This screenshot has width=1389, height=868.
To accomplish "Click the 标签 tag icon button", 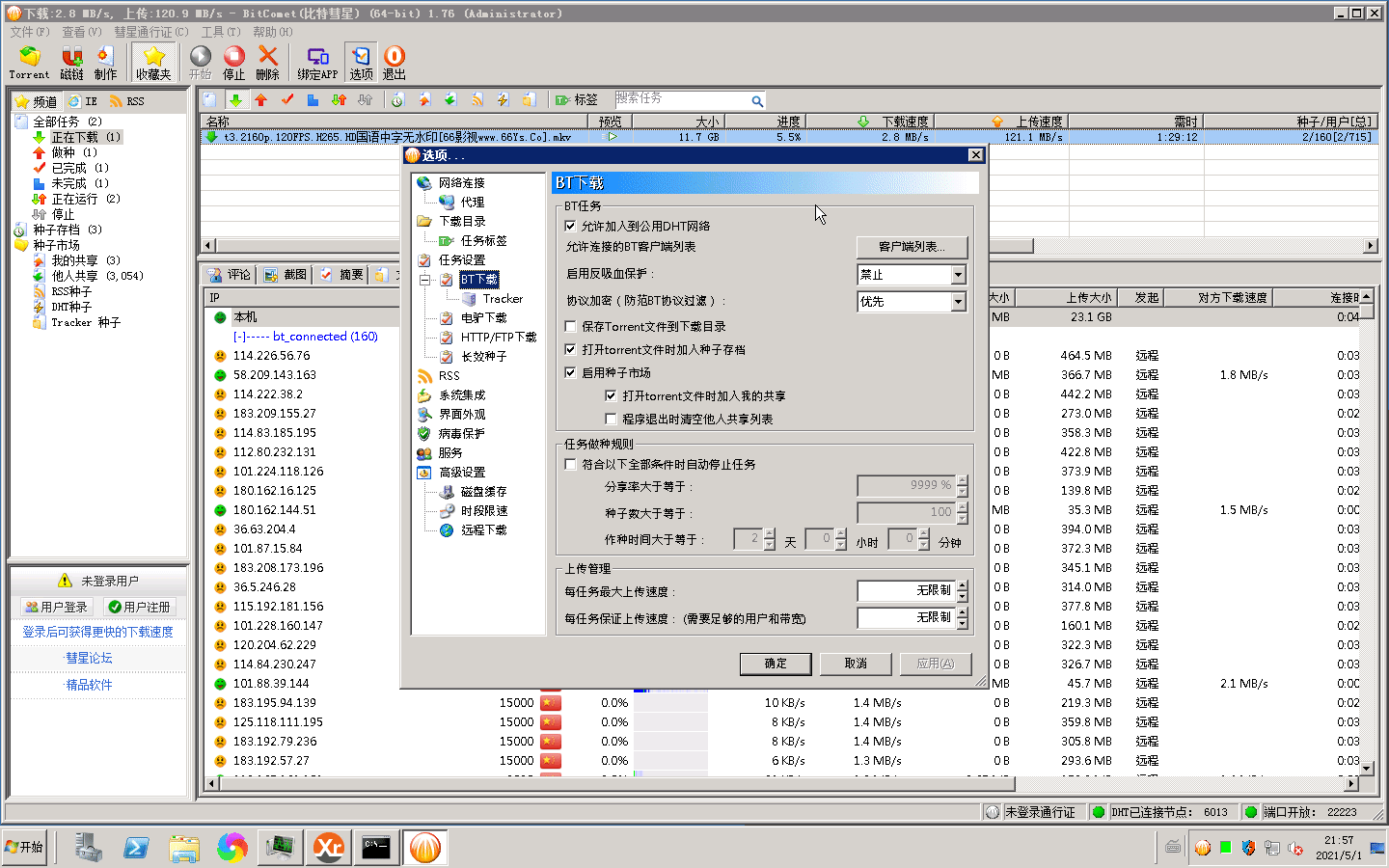I will click(x=577, y=99).
